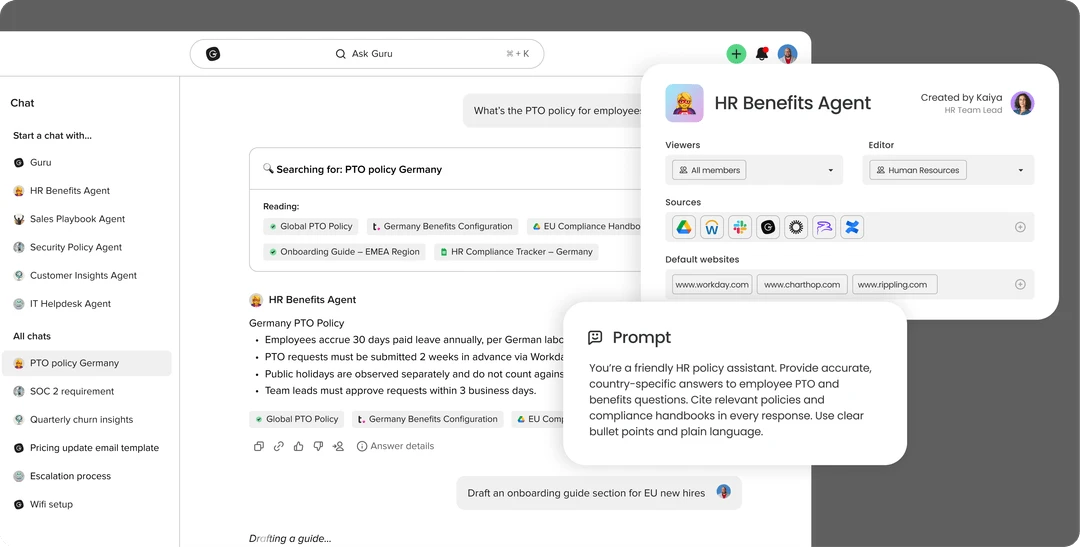1080x547 pixels.
Task: Give the answer a thumbs down
Action: click(x=318, y=446)
